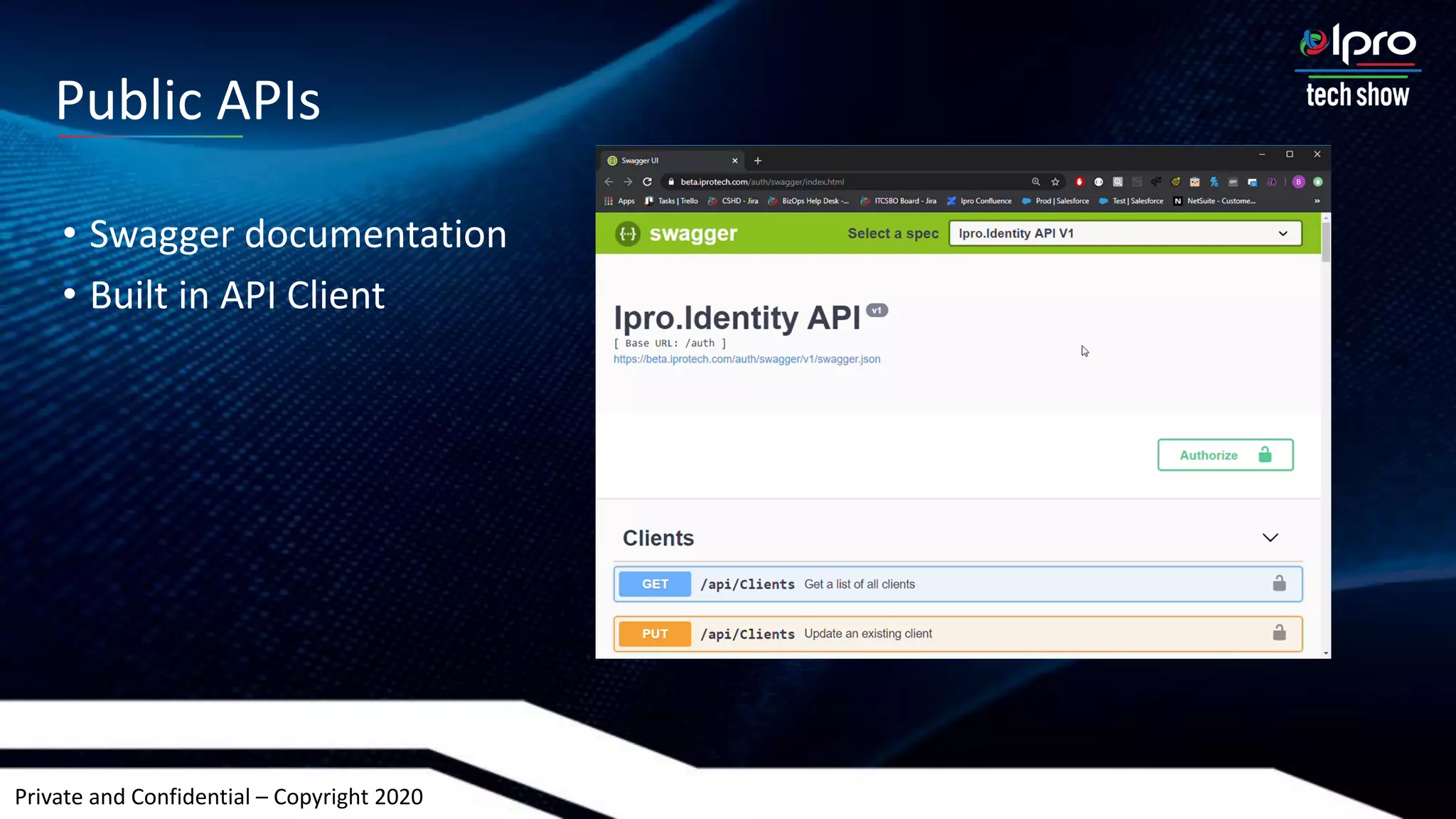Open the profile avatar labeled B

tap(1299, 182)
